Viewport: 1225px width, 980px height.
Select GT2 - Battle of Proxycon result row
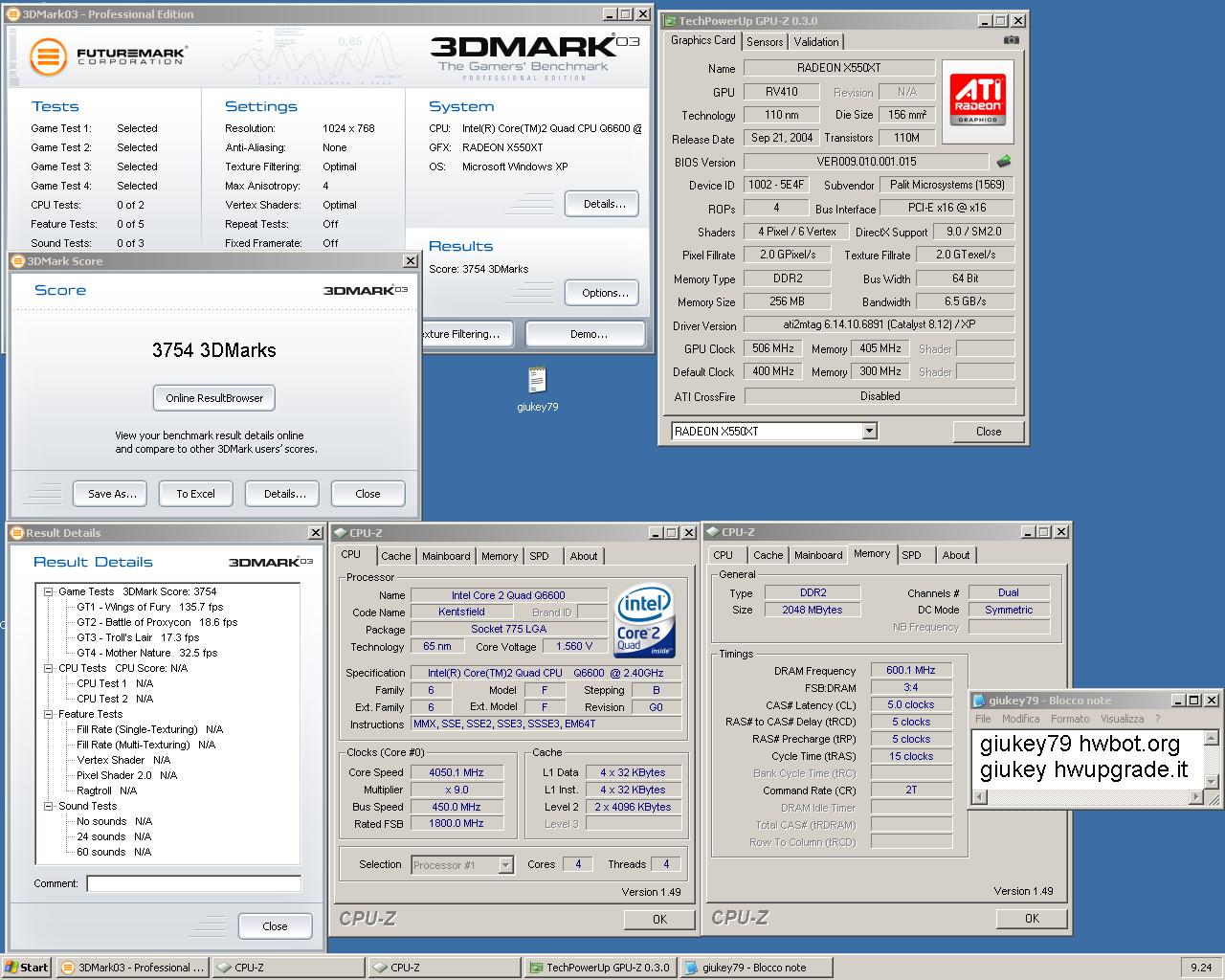tap(157, 622)
